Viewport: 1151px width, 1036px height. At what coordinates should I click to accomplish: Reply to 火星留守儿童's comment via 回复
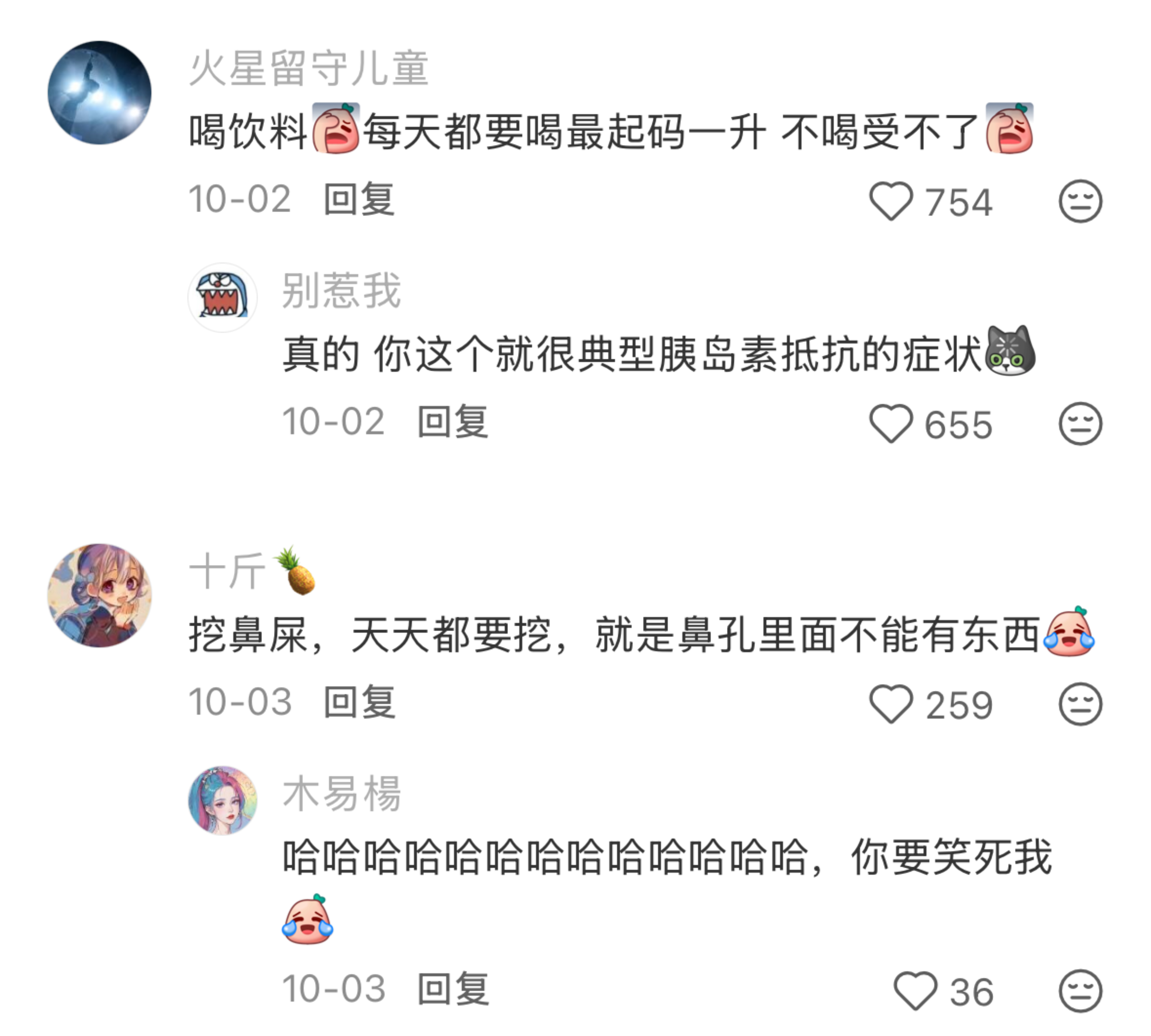(359, 199)
